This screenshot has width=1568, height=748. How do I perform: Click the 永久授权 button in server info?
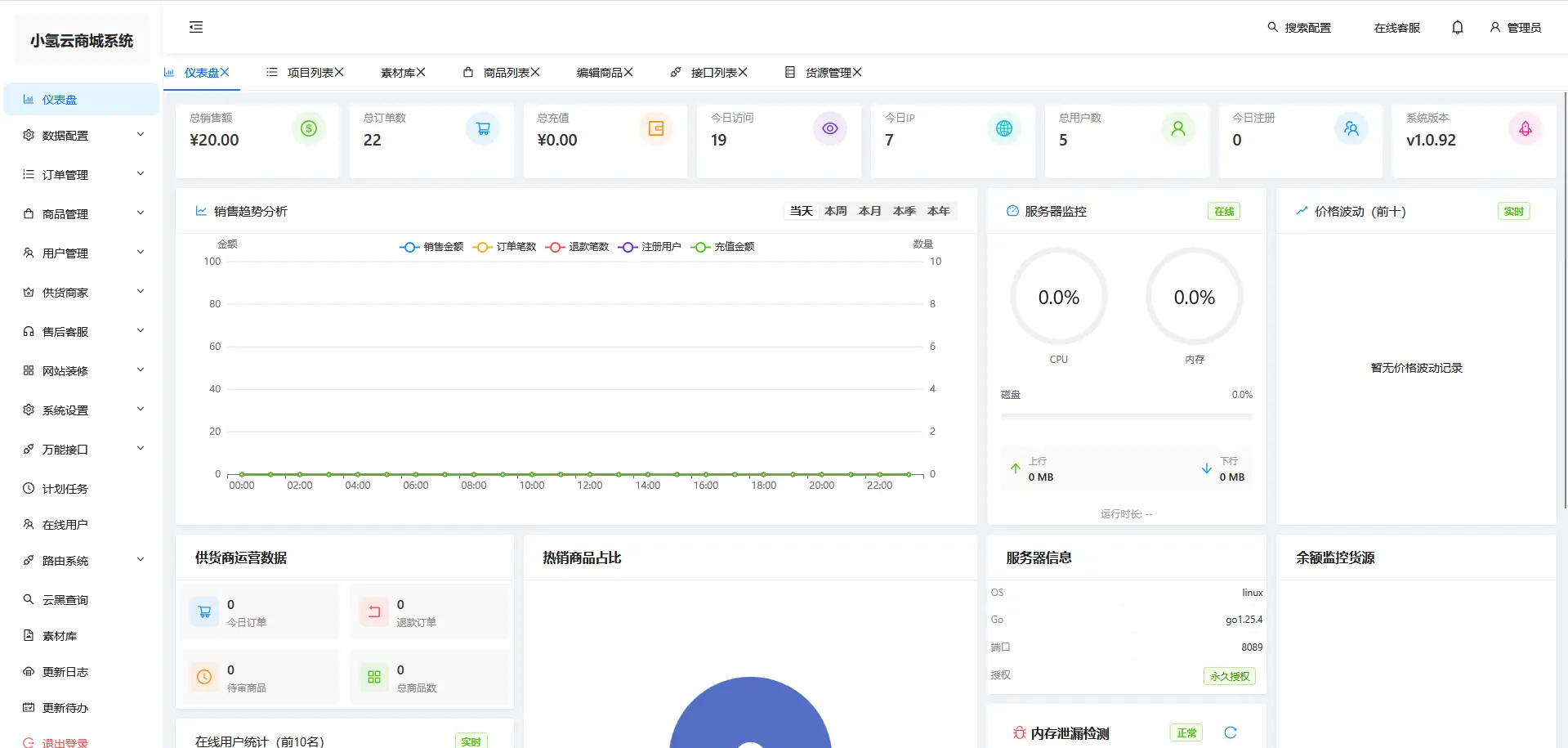[x=1230, y=676]
